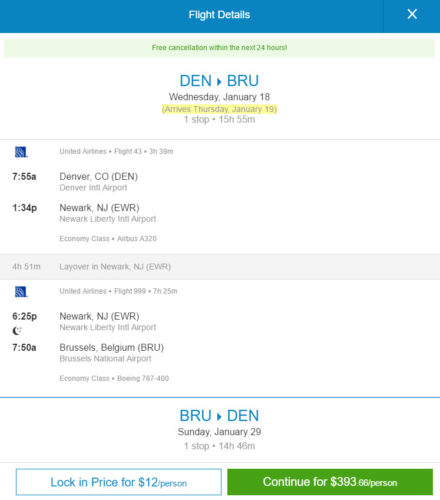Click United Airlines Flight 43 info line
This screenshot has height=500, width=440.
click(x=116, y=151)
